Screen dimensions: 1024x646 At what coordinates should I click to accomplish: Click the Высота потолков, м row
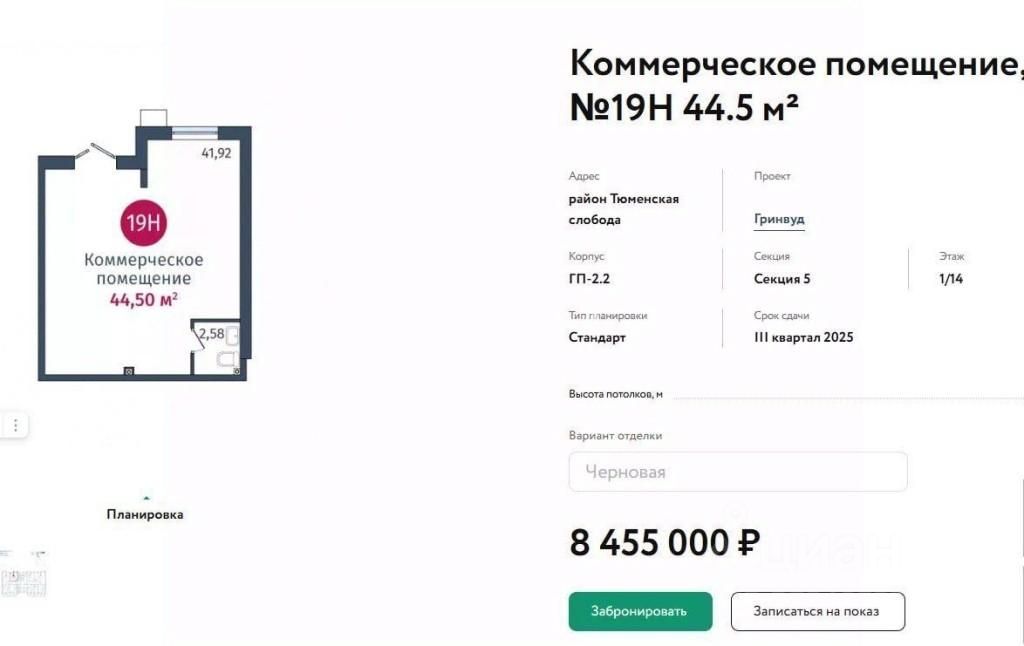(x=796, y=395)
